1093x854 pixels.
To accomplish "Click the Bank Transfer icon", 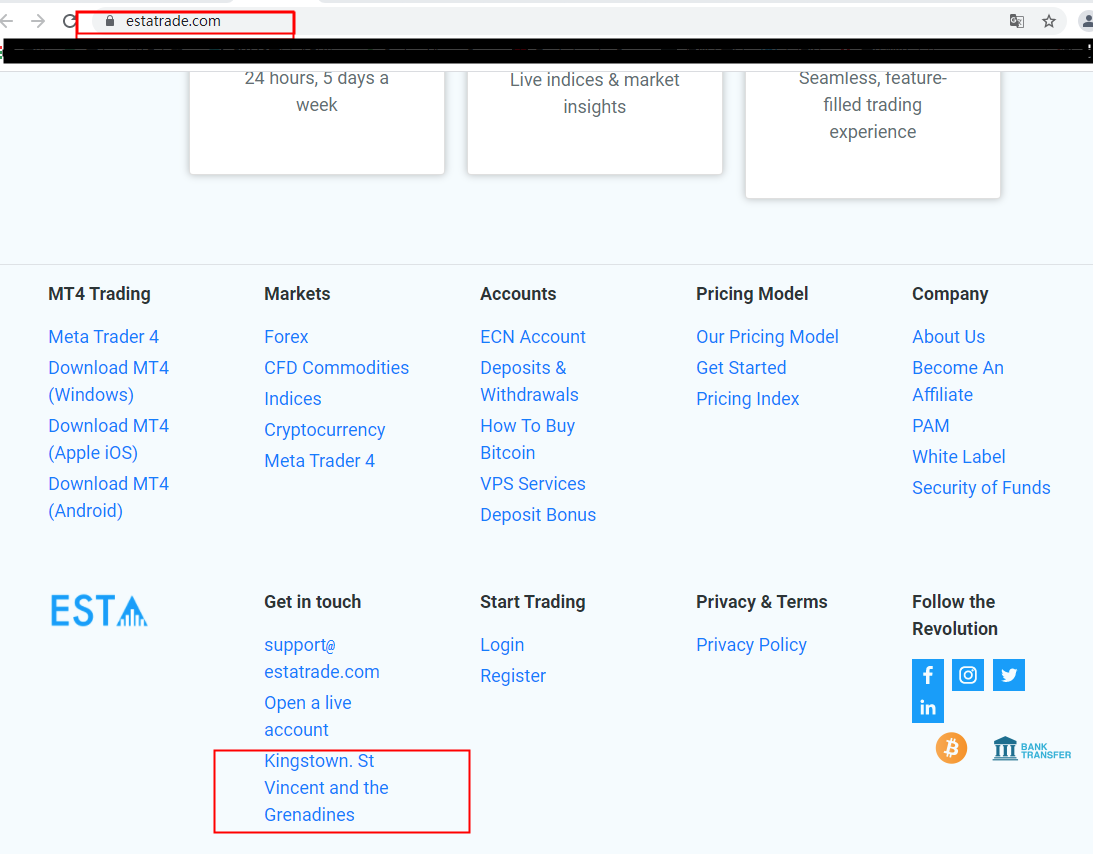I will [1032, 749].
